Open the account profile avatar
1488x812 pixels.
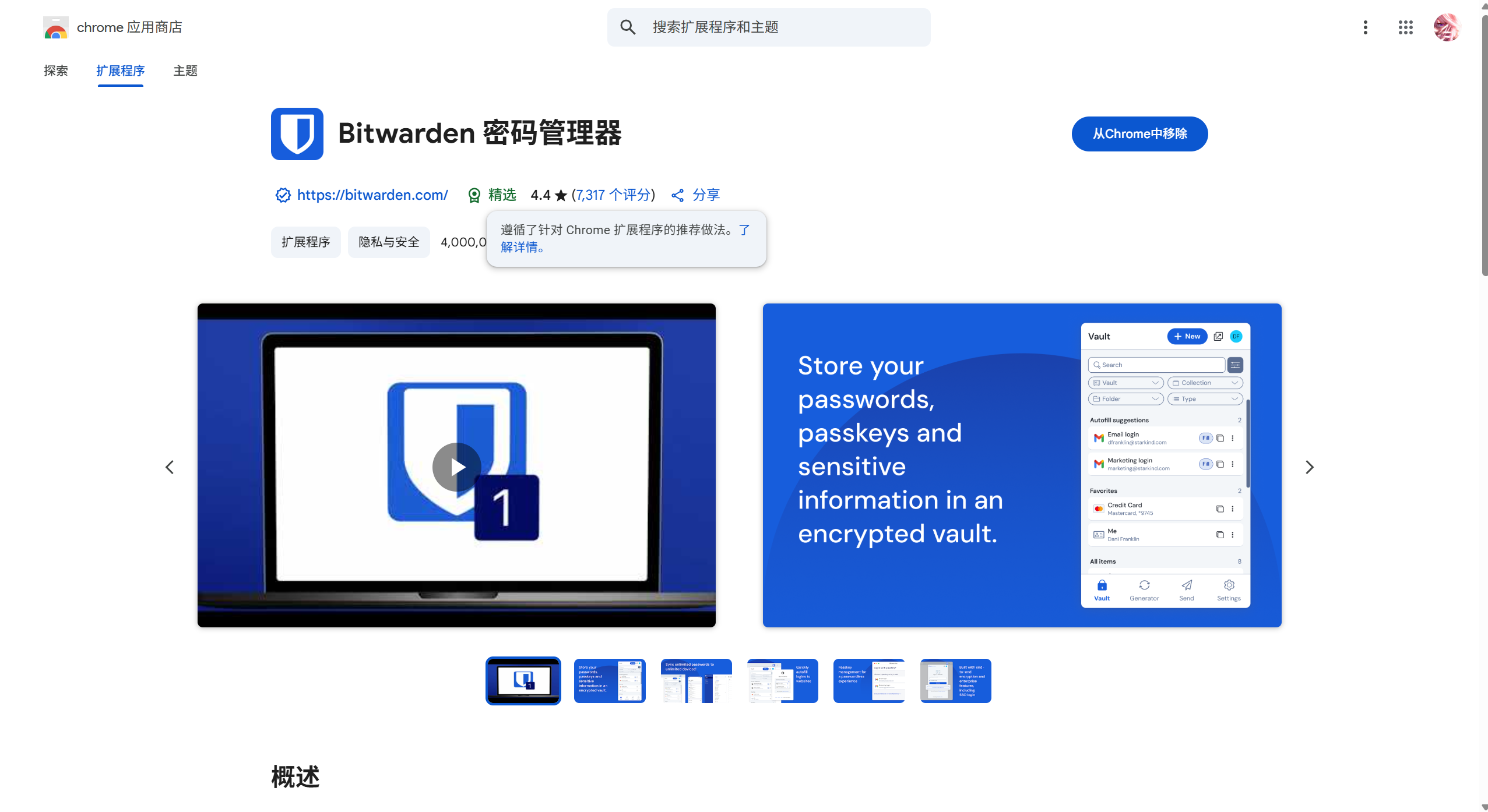1447,27
